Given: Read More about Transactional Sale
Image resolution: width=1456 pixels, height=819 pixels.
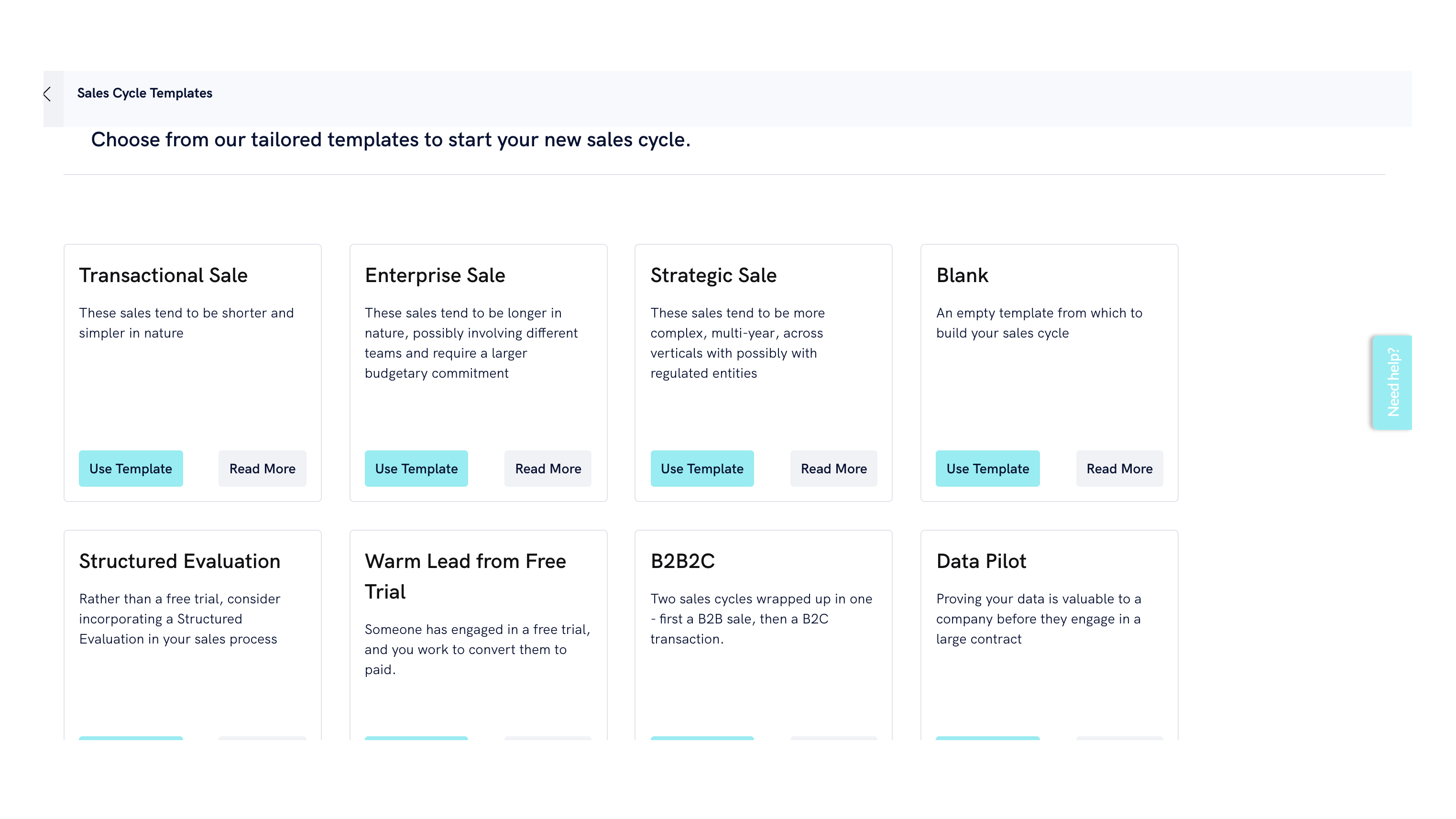Looking at the screenshot, I should click(262, 468).
